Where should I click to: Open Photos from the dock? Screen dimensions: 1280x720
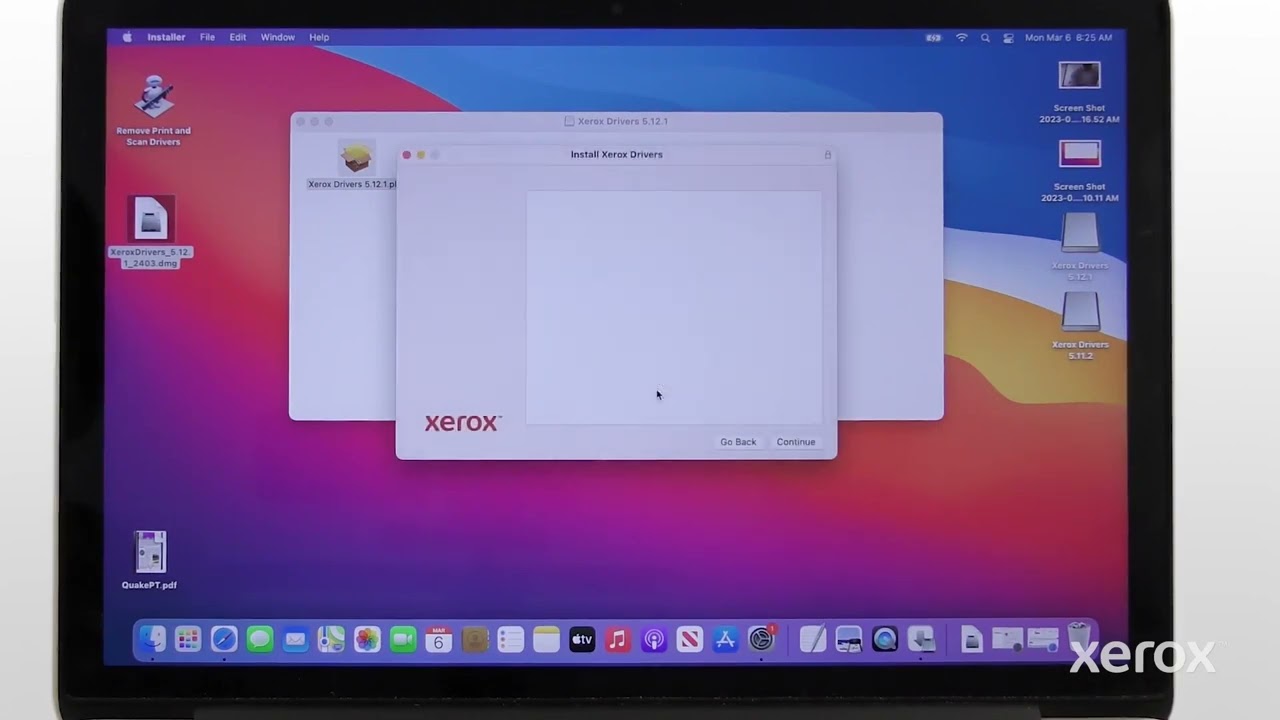pyautogui.click(x=367, y=639)
